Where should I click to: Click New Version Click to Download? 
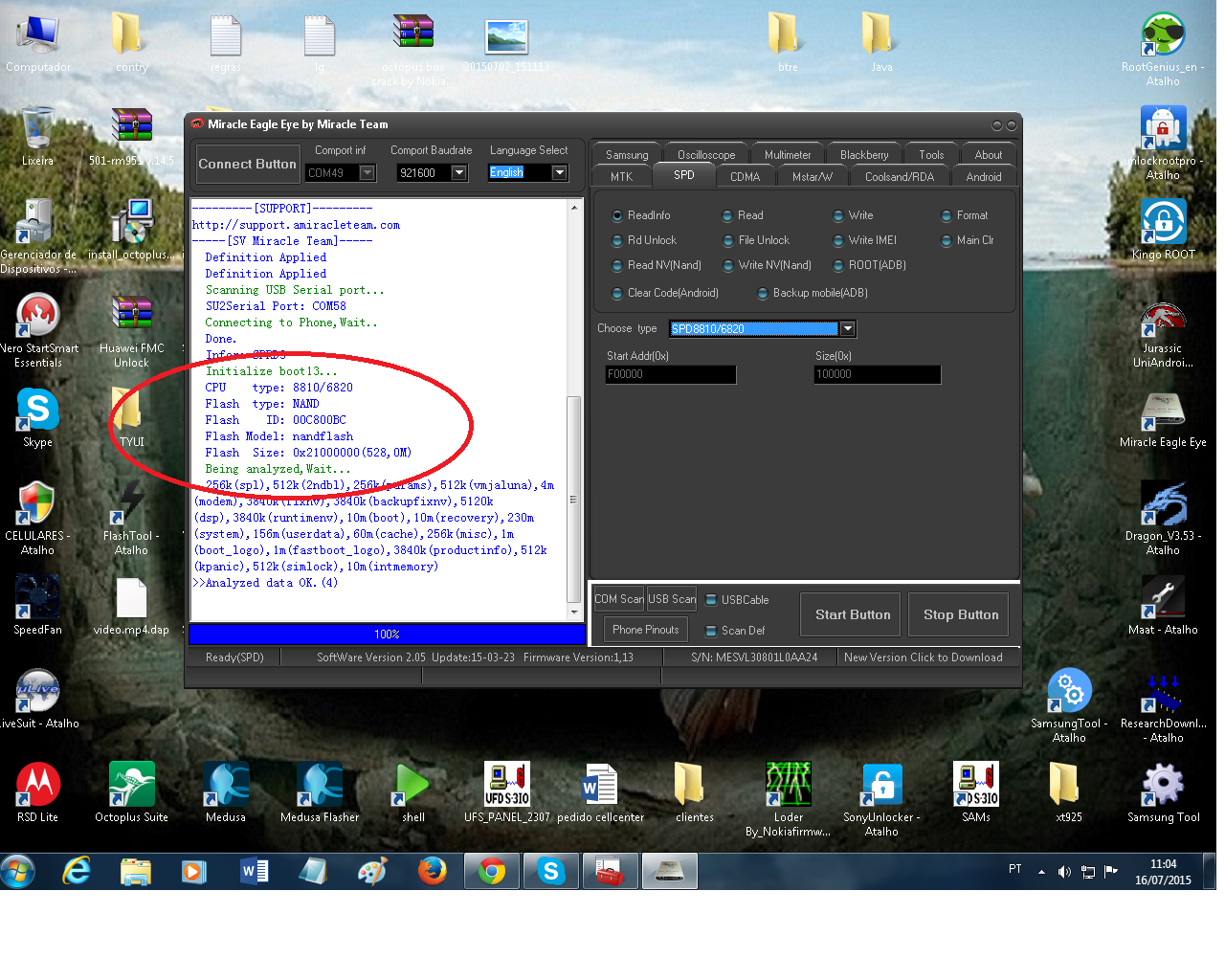pos(924,657)
